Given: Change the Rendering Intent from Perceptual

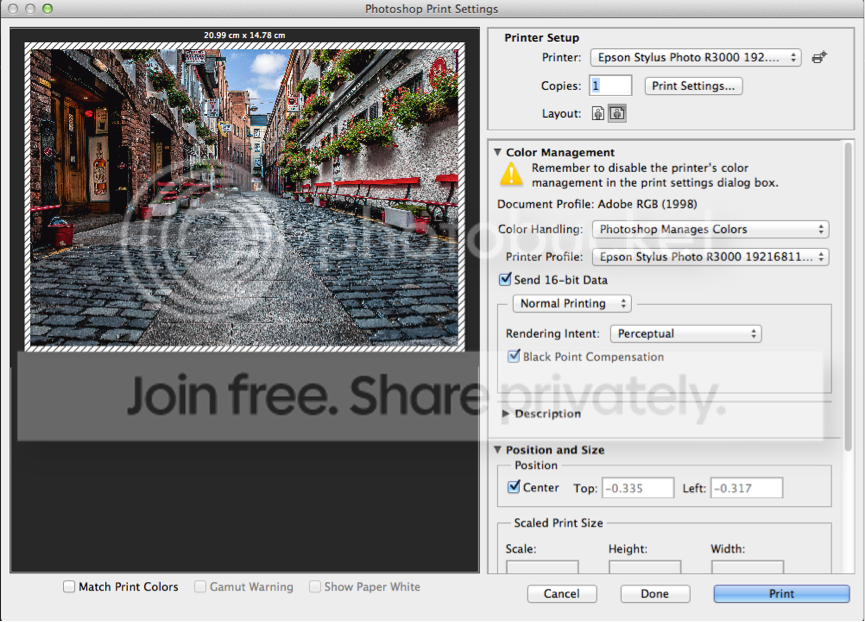Looking at the screenshot, I should click(x=686, y=334).
